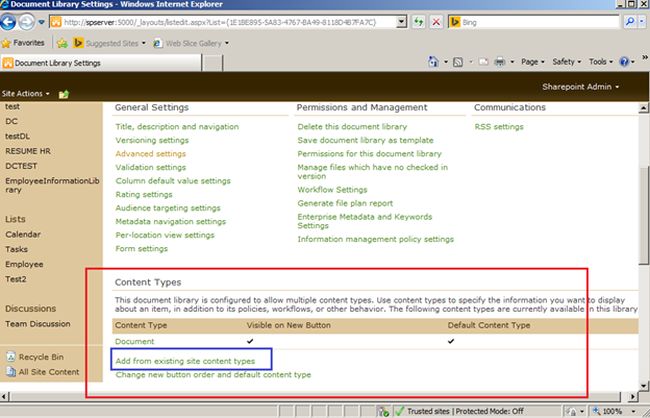Viewport: 650px width, 418px height.
Task: Open Team Discussion in left navigation
Action: [38, 324]
